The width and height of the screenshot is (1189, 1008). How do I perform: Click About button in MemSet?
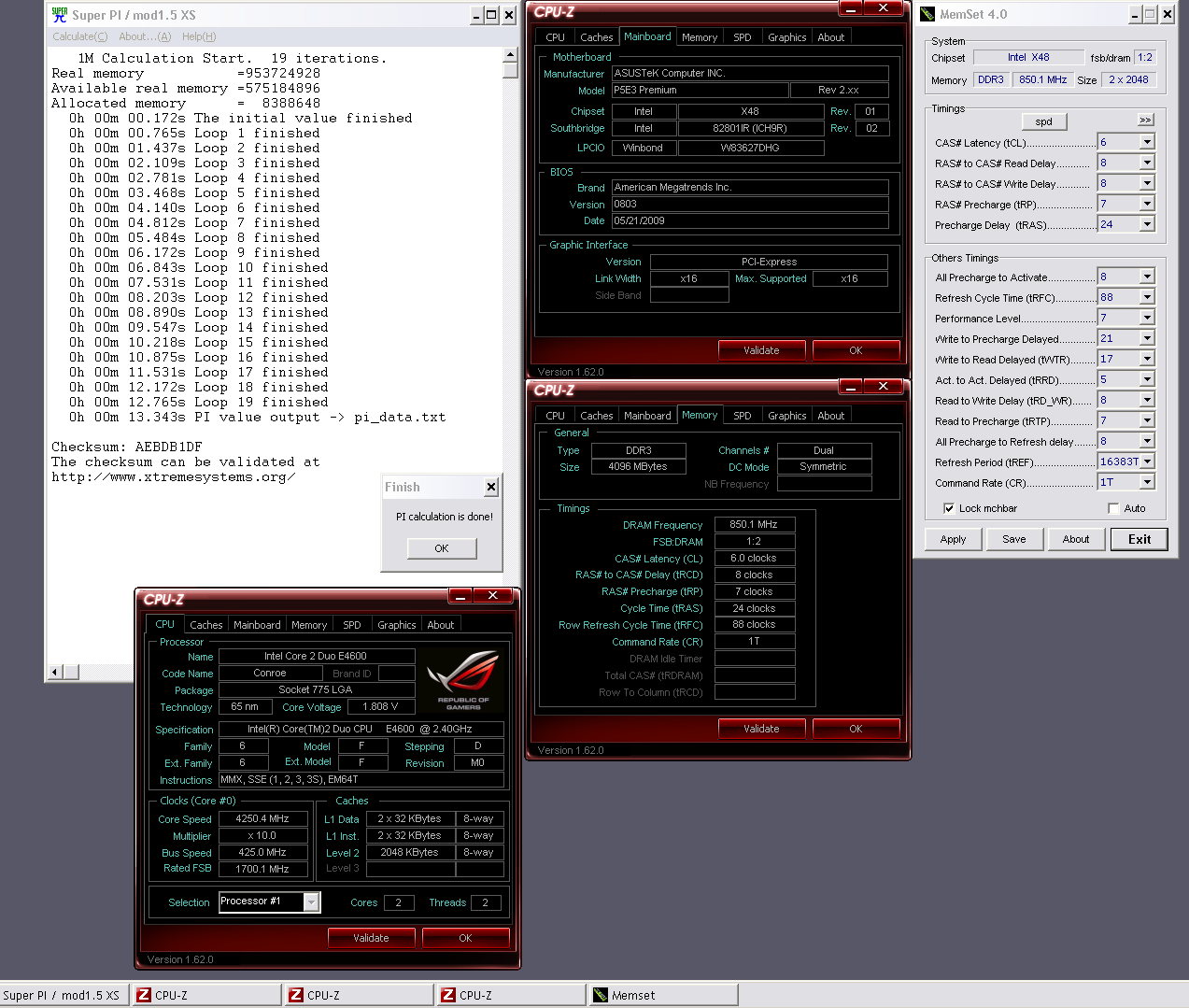click(x=1076, y=539)
